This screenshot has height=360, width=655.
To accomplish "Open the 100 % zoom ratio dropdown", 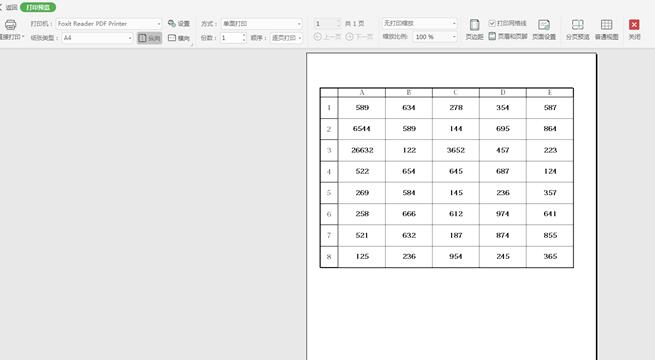I will tap(435, 37).
